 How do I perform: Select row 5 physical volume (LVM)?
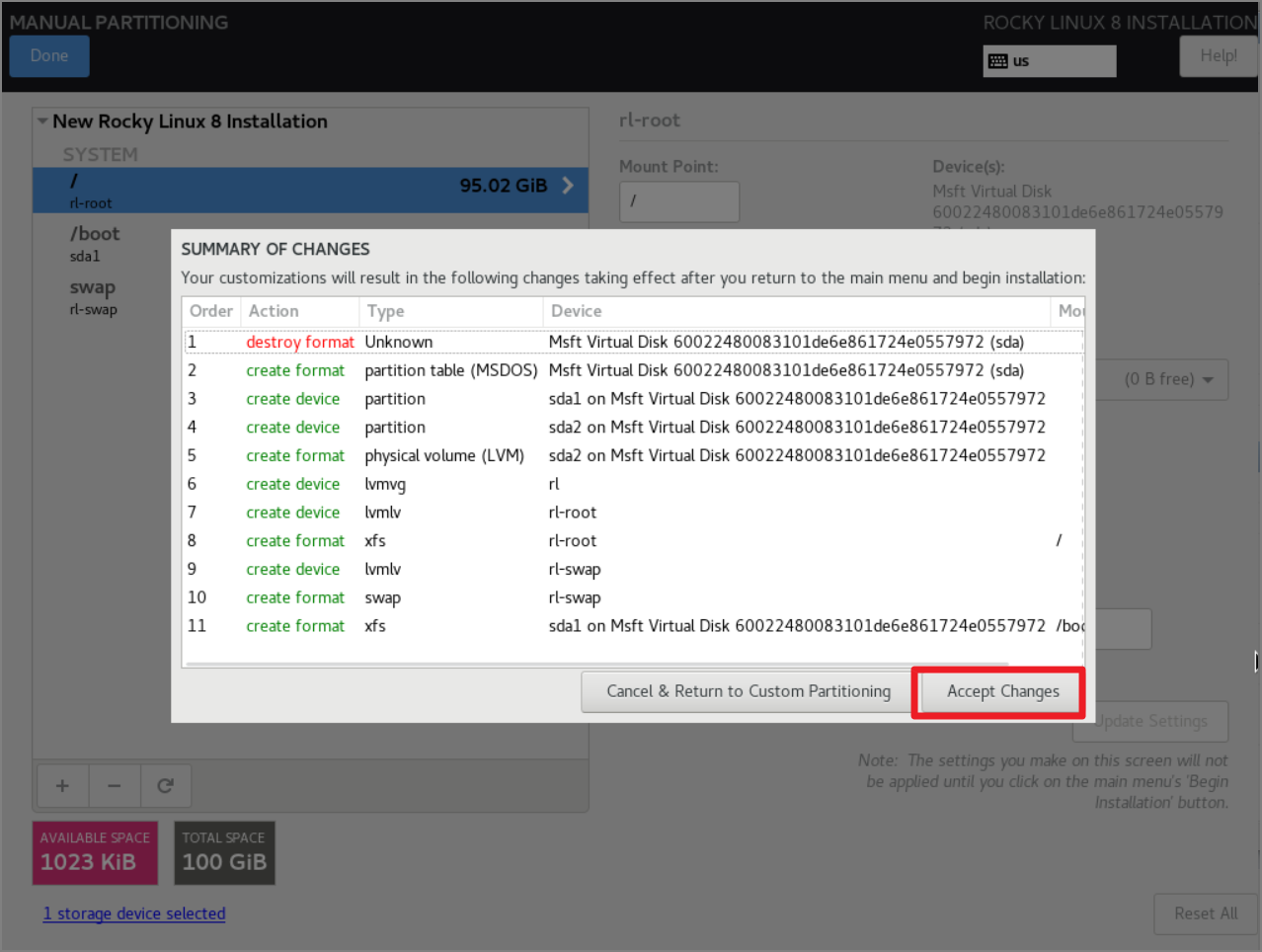coord(633,455)
